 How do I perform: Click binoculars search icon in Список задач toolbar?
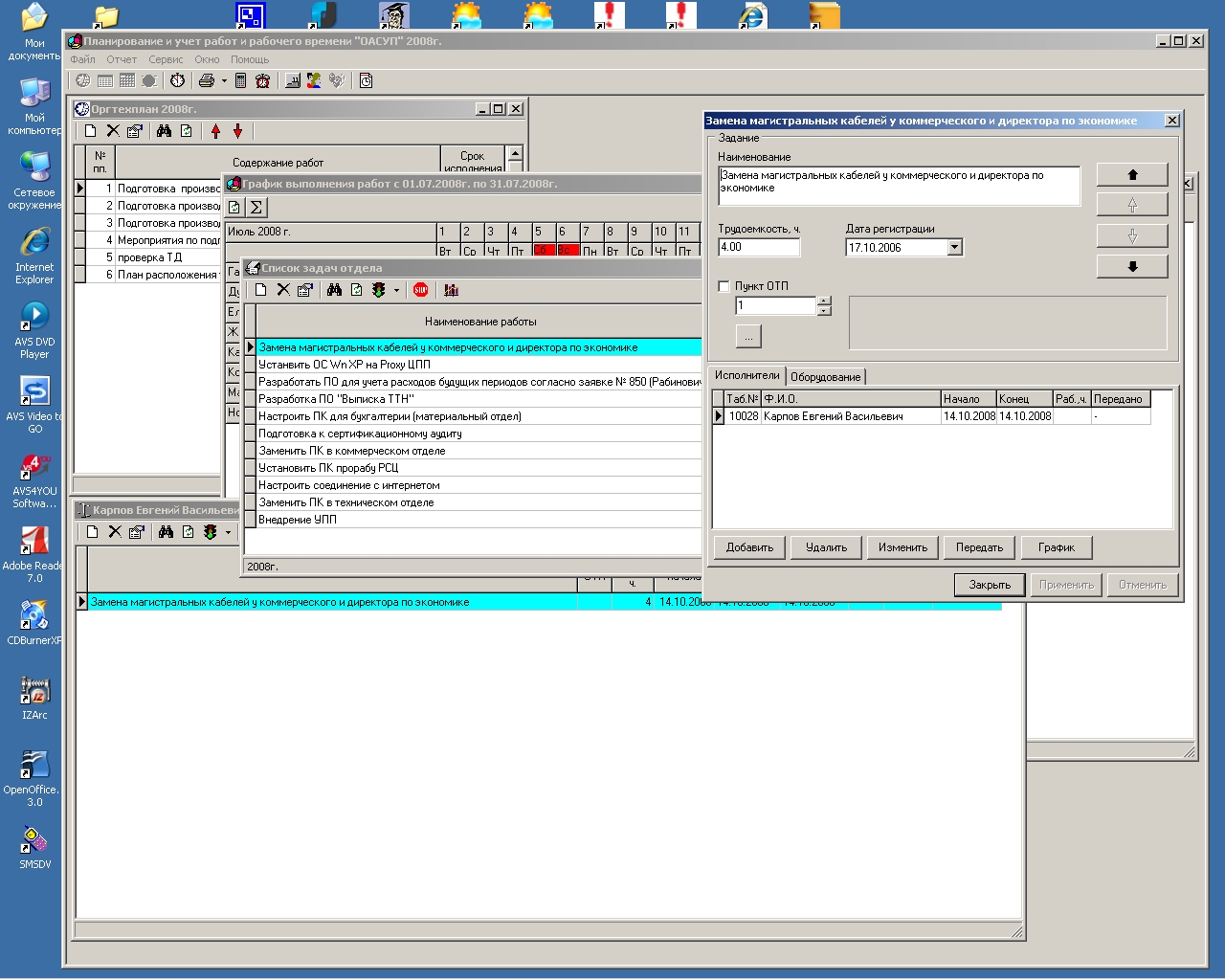(334, 290)
